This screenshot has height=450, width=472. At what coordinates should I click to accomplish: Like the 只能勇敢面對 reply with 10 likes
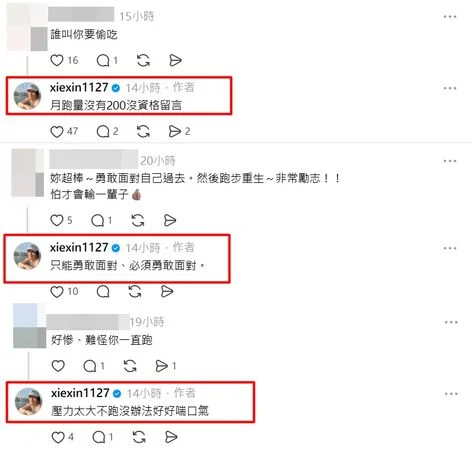[57, 292]
